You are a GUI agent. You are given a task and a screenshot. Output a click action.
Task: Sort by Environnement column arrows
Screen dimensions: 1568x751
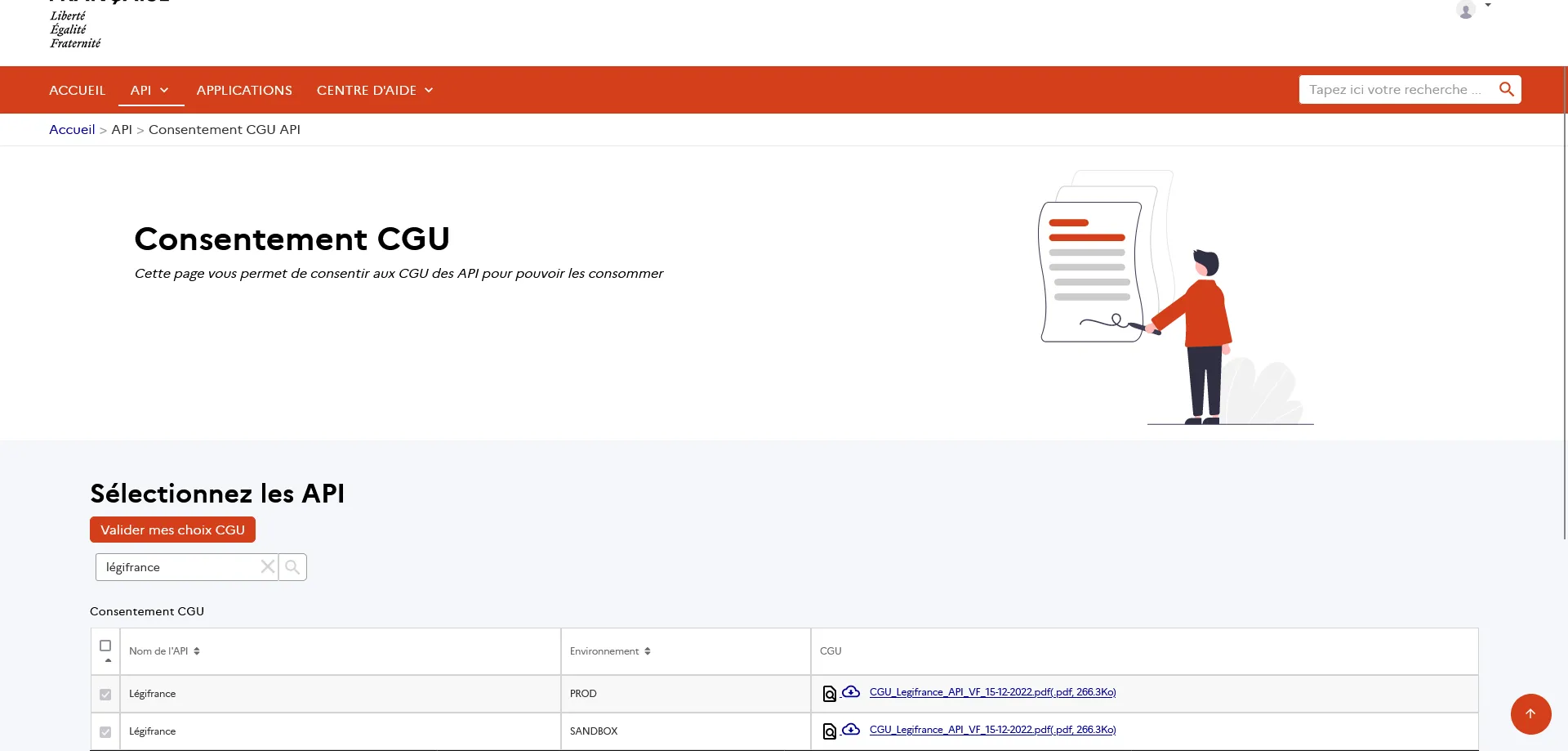coord(648,651)
